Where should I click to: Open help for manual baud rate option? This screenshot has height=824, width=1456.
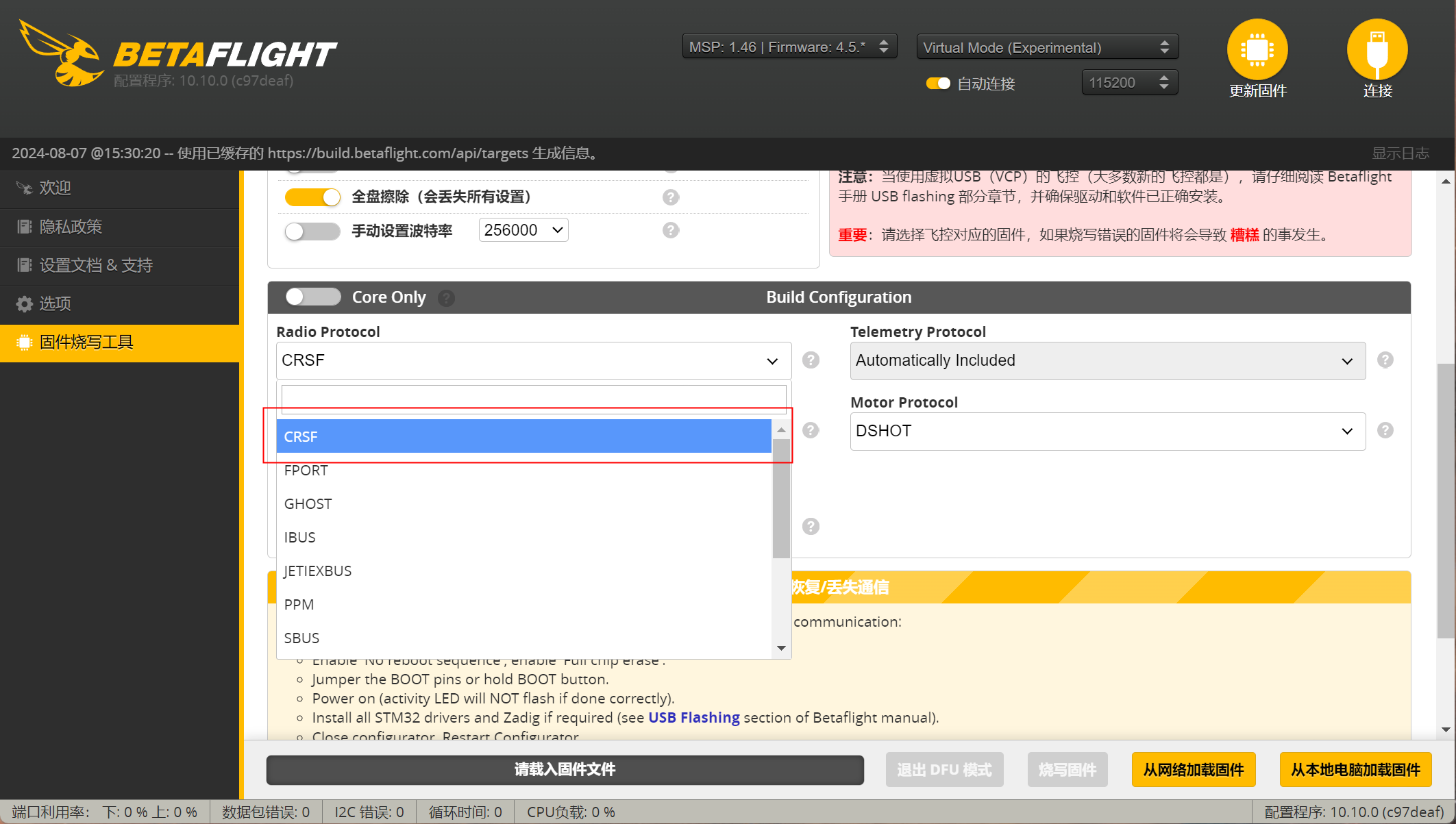671,230
